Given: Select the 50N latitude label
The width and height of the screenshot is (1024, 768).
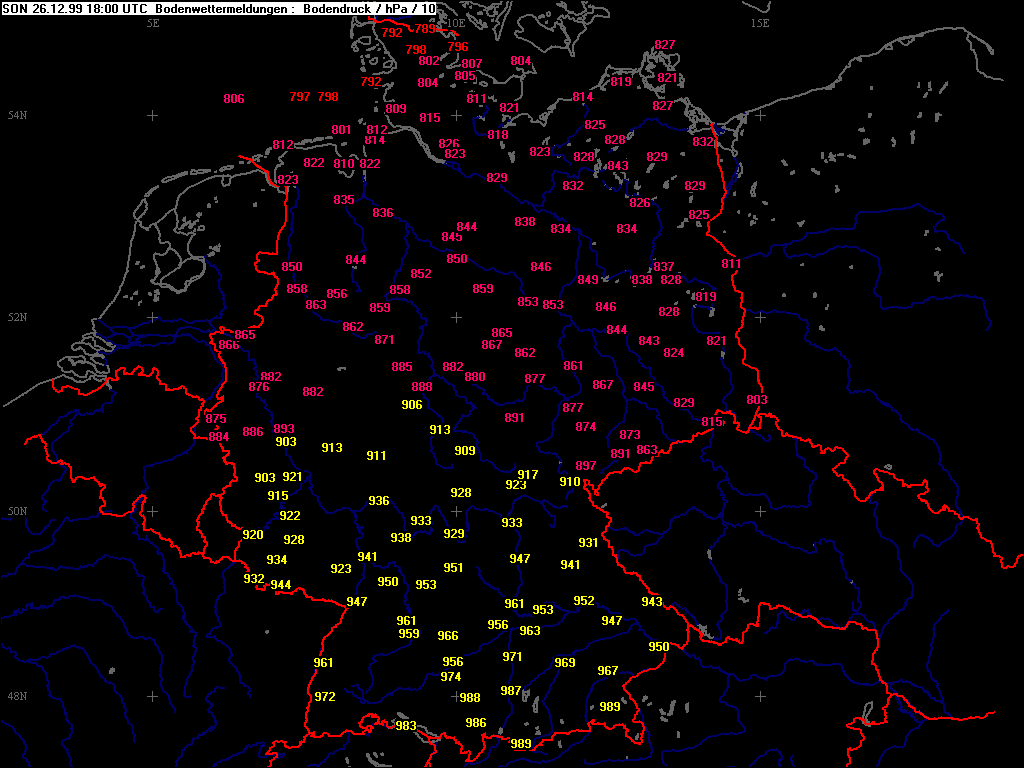Looking at the screenshot, I should [x=17, y=512].
